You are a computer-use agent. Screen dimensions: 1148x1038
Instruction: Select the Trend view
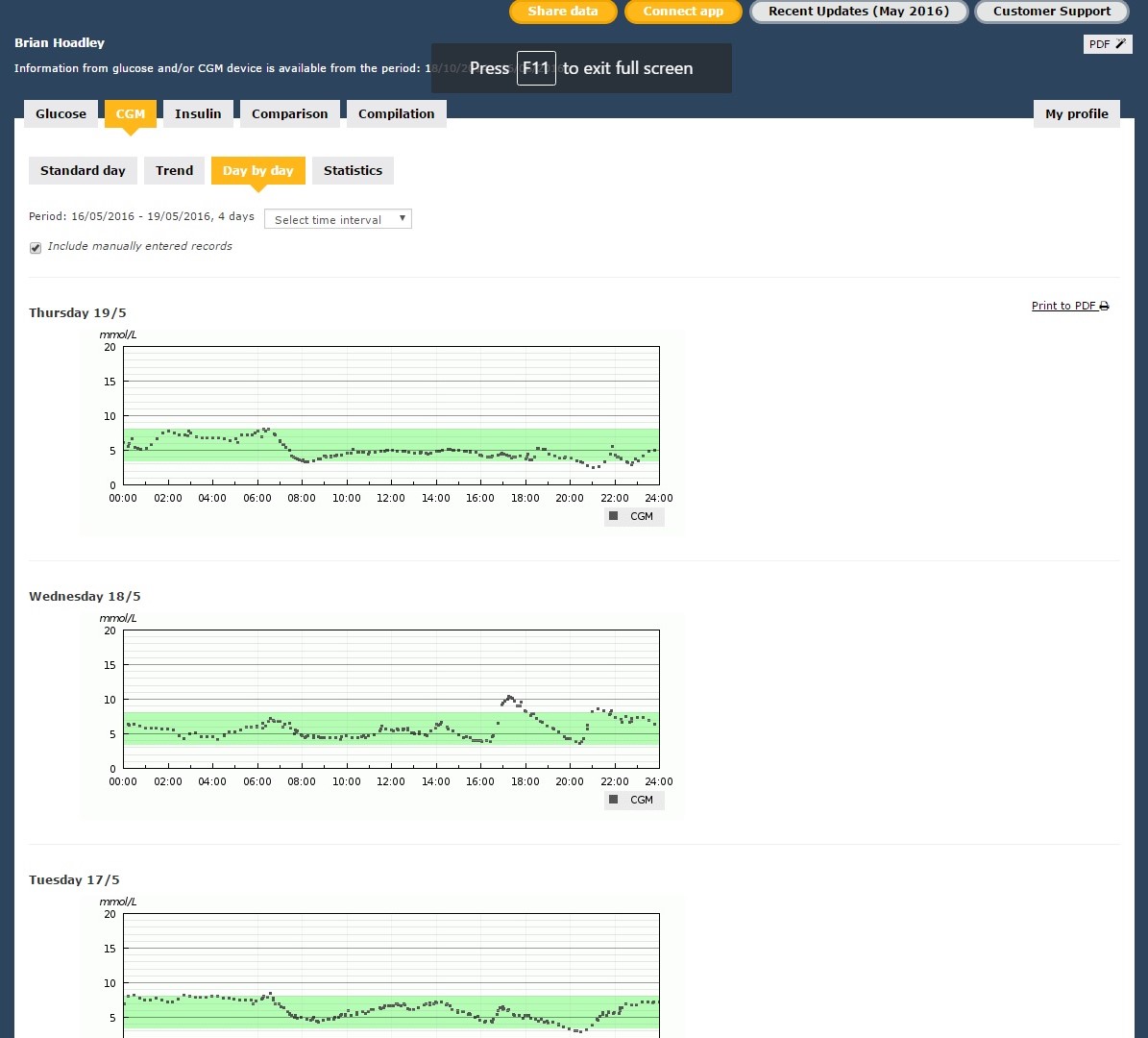(x=174, y=170)
